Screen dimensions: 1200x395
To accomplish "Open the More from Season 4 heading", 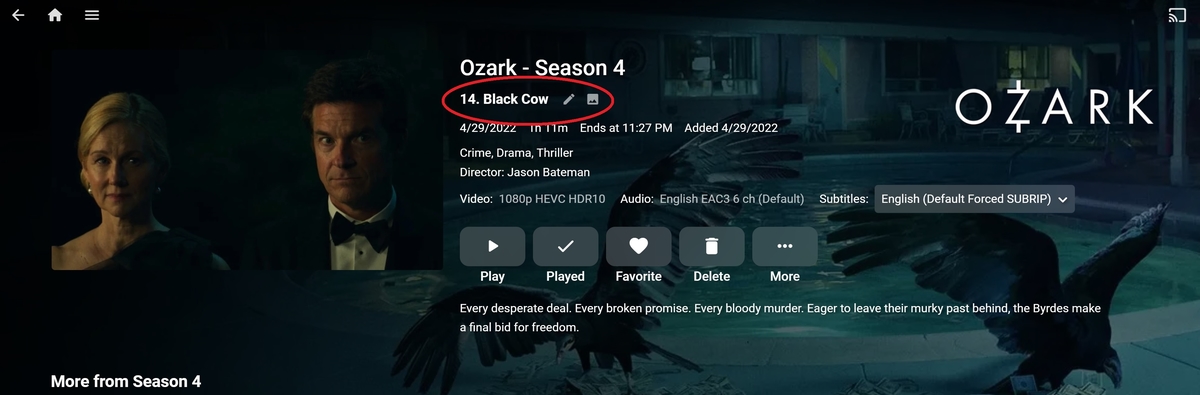I will 126,382.
